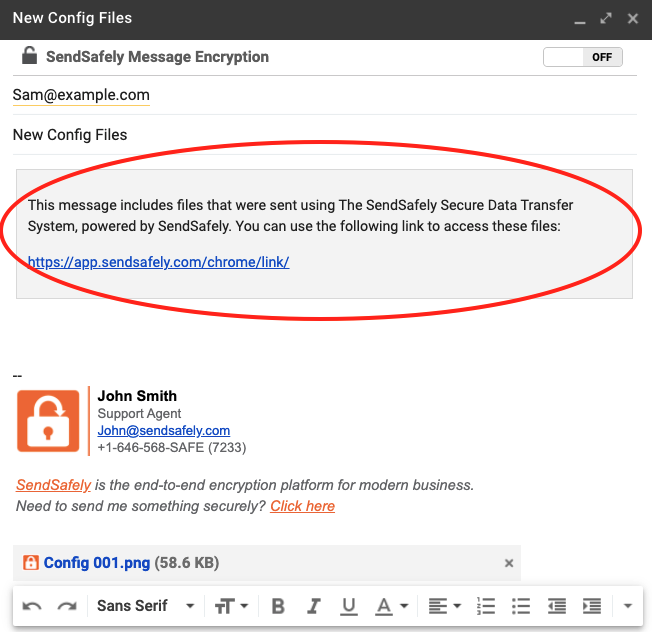This screenshot has height=632, width=652.
Task: Click the subject field New Config Files
Action: coord(325,135)
